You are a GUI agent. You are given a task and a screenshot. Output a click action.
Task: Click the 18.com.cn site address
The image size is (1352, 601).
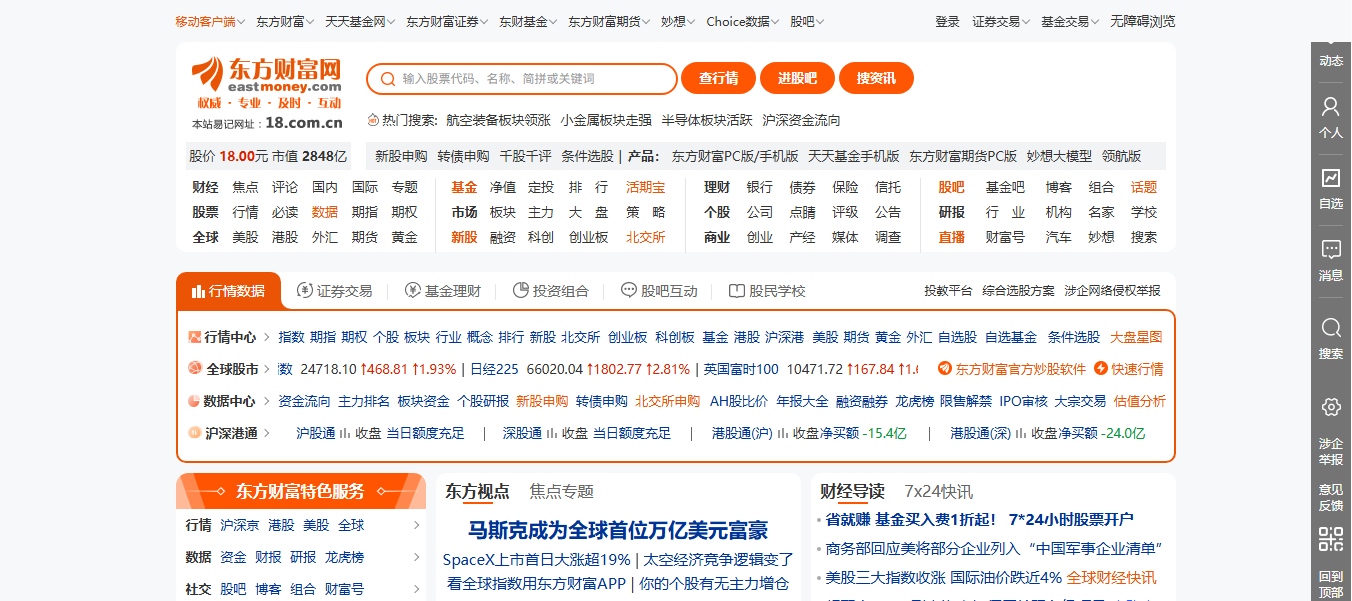coord(304,123)
